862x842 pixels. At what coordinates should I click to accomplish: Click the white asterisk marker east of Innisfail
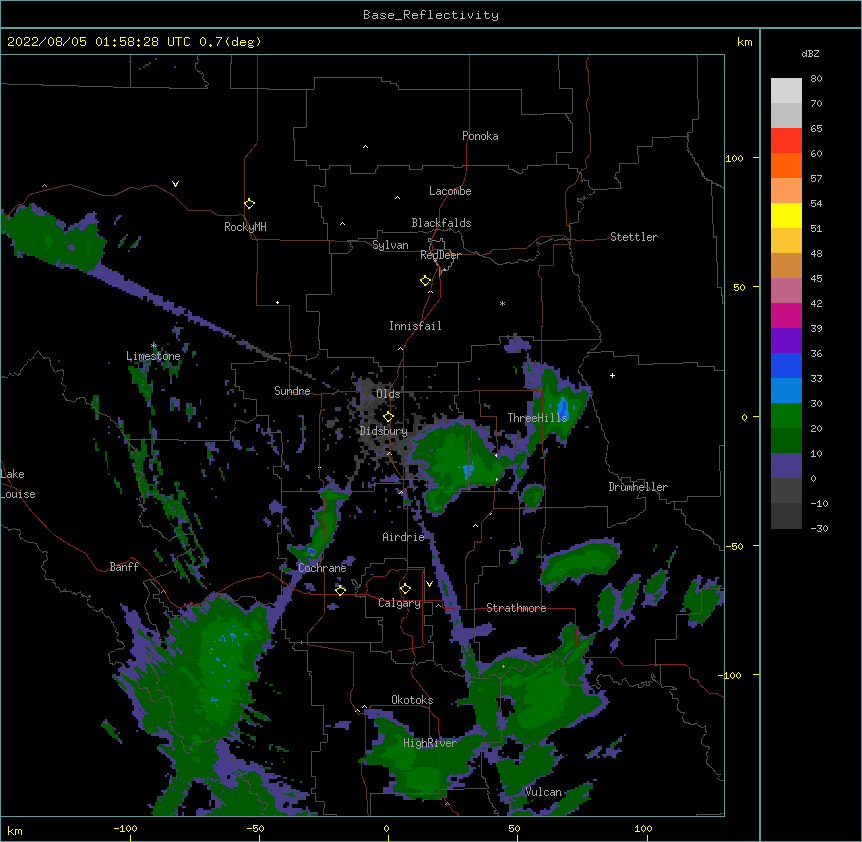click(x=502, y=303)
